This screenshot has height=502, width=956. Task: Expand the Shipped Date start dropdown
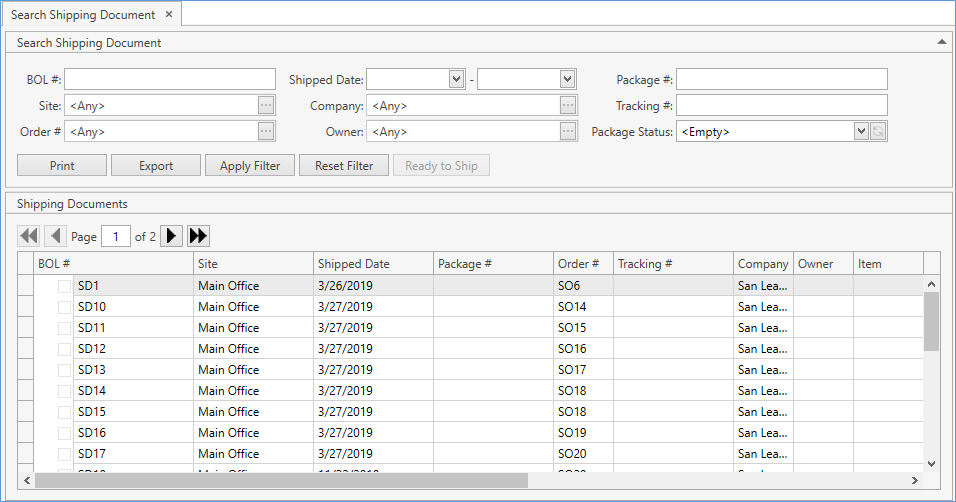point(457,79)
